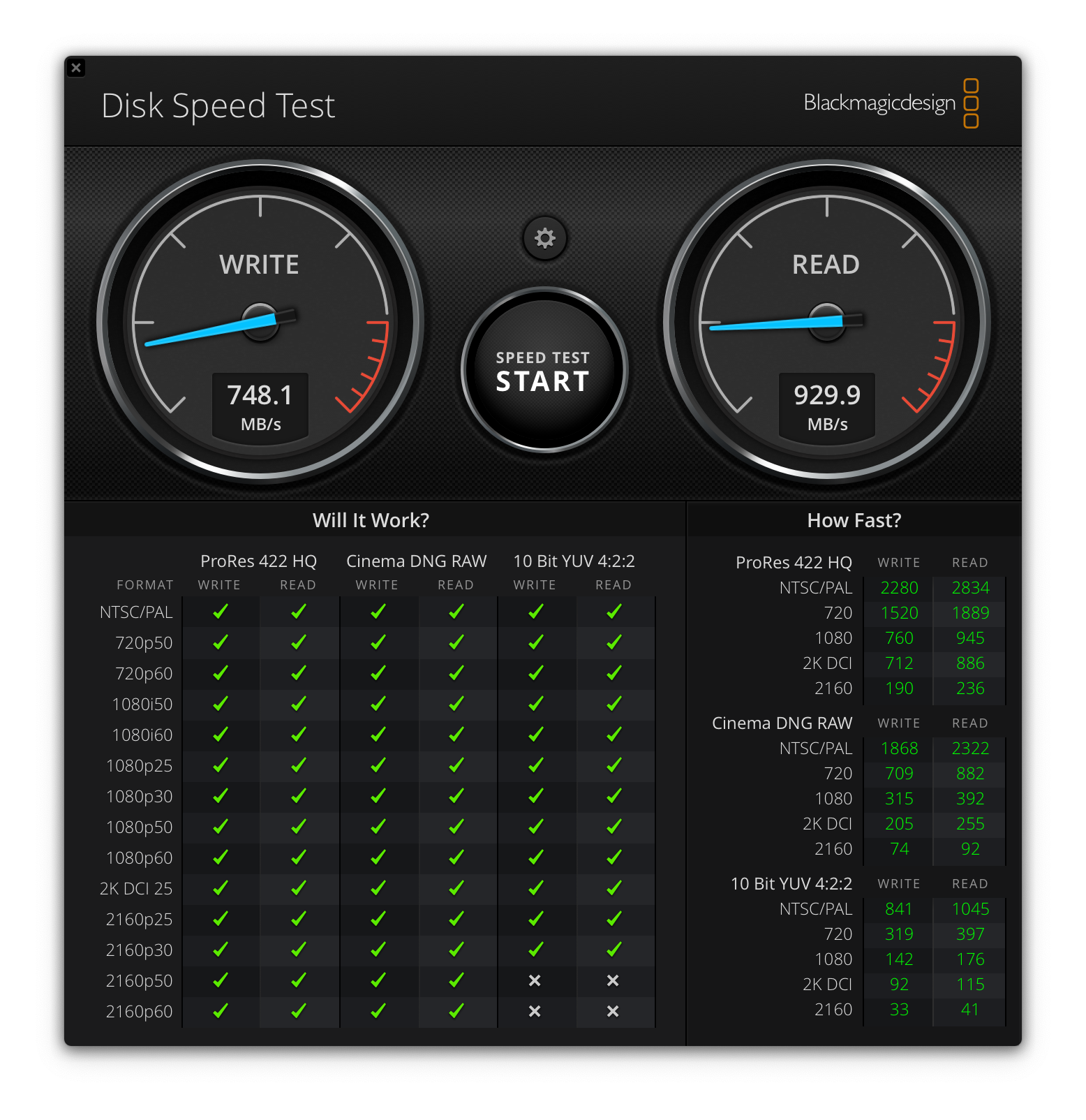
Task: Click ProRes 1080 read value 945
Action: pos(970,638)
